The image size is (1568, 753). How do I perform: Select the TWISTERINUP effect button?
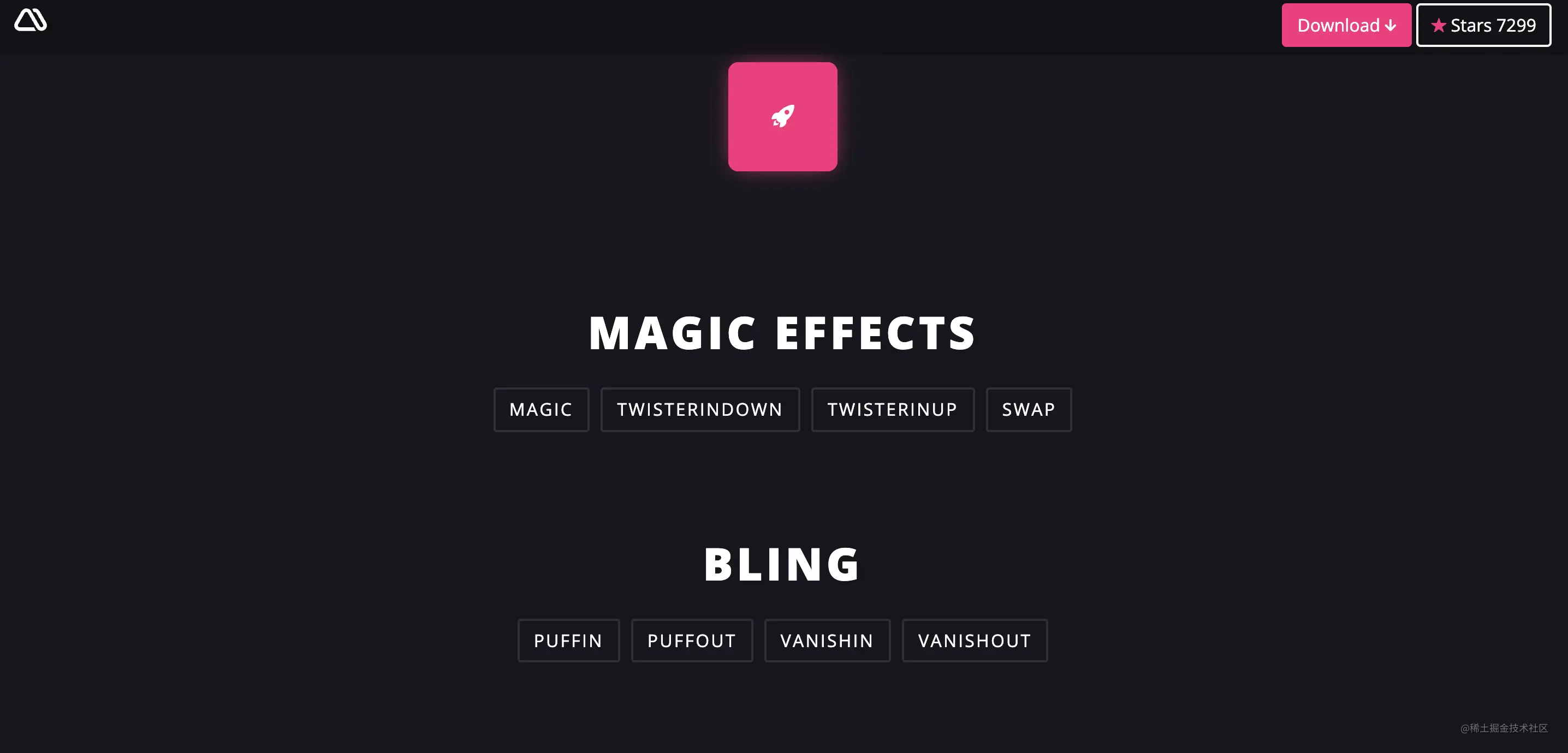(893, 409)
